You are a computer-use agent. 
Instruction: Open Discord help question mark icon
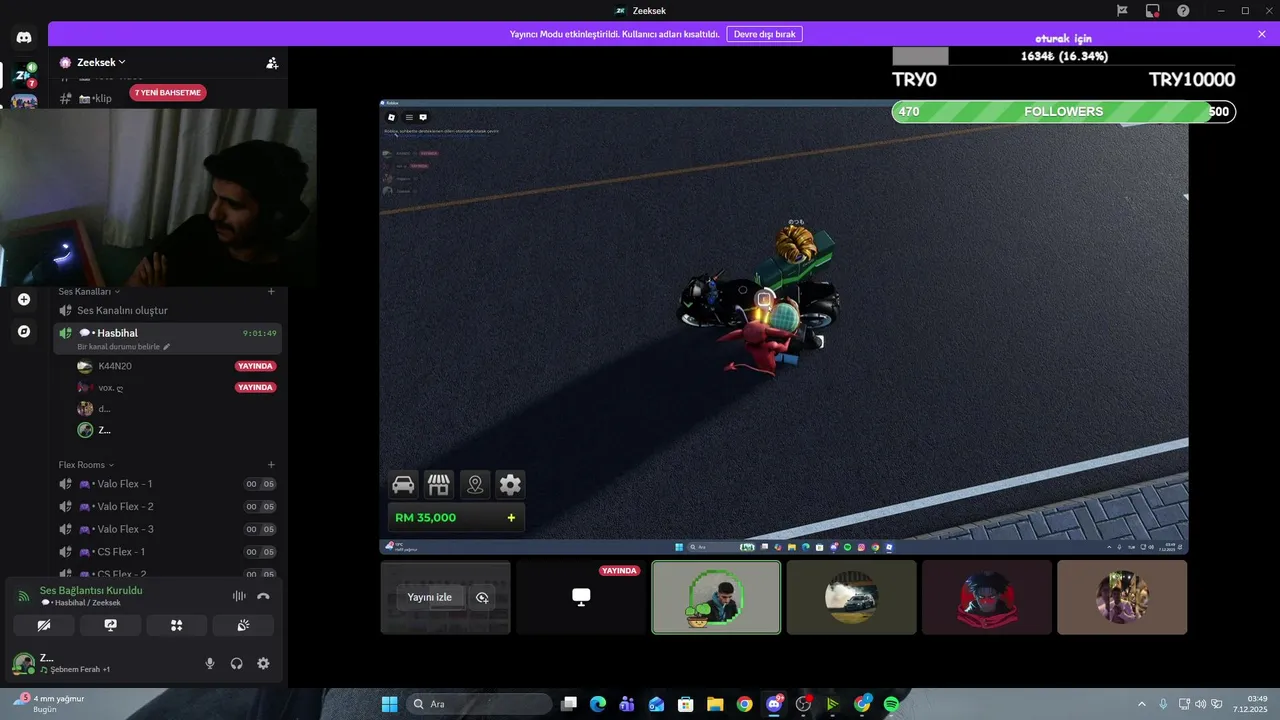tap(1183, 10)
